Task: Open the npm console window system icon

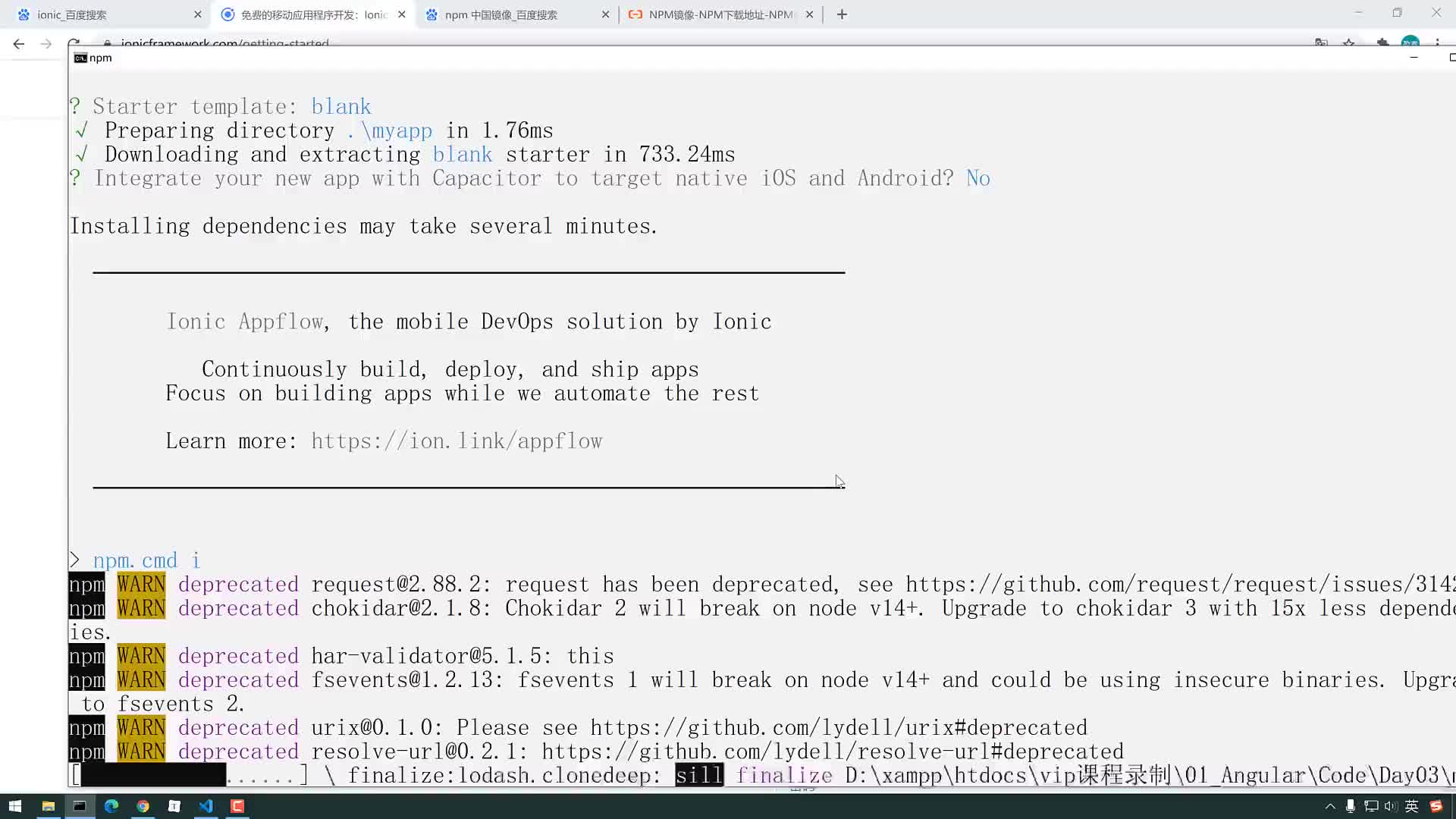Action: [x=80, y=58]
